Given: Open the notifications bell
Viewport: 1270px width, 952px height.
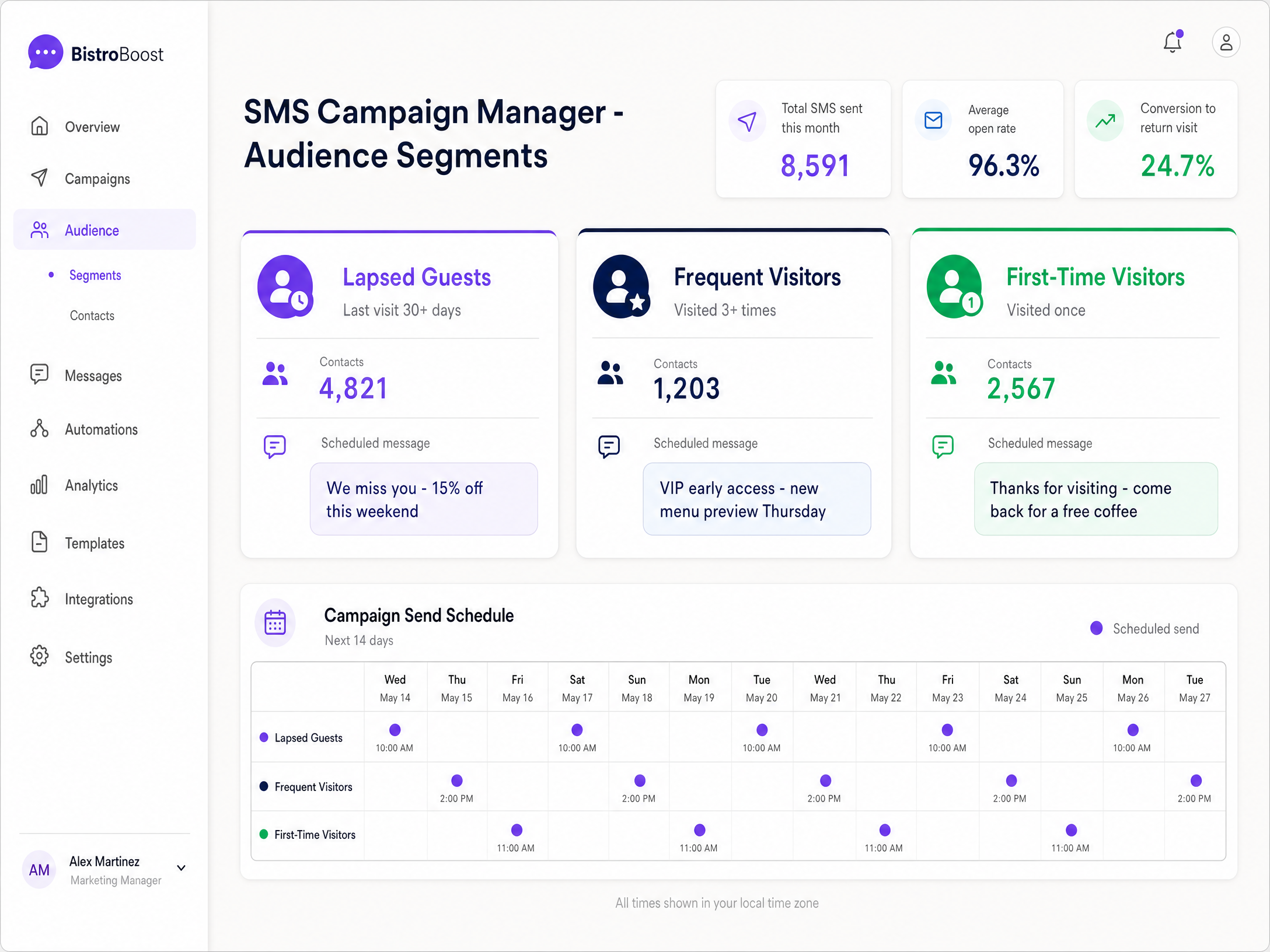Looking at the screenshot, I should tap(1173, 41).
